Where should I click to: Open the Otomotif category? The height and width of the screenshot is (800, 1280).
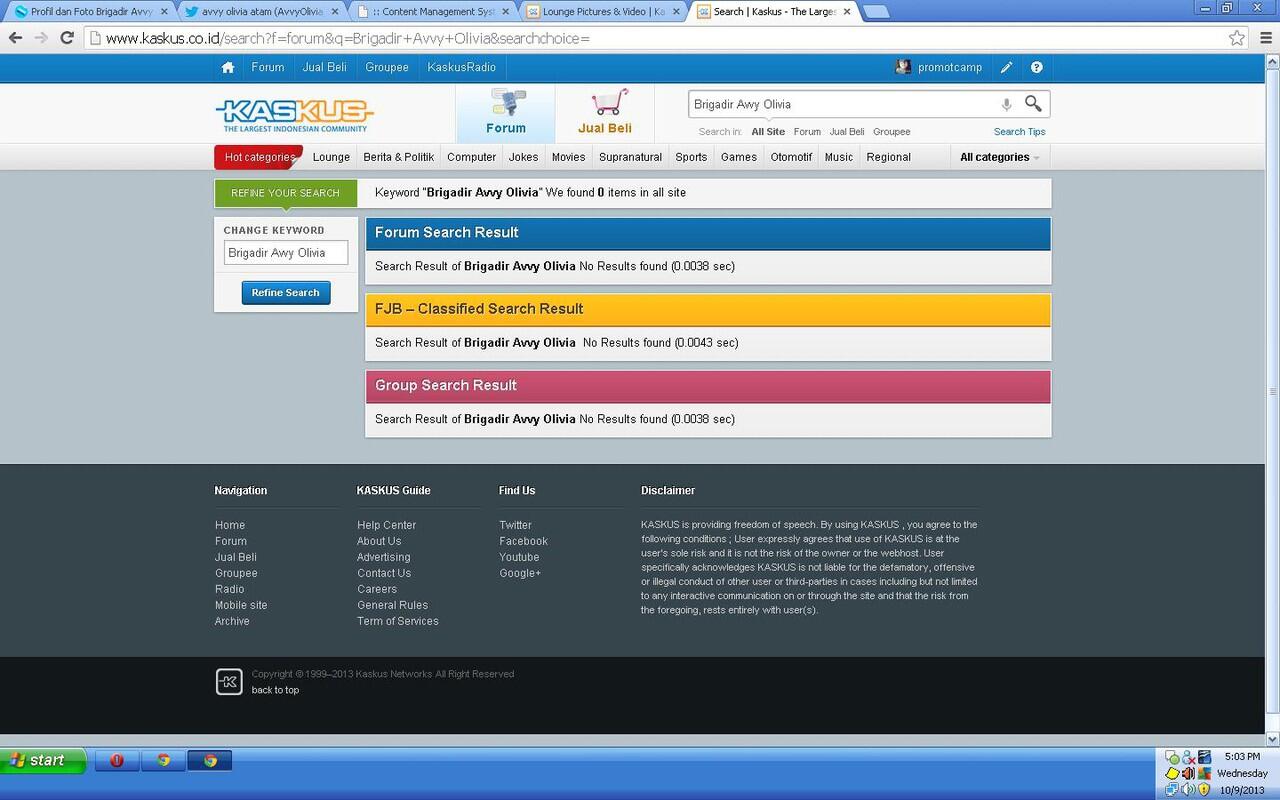[791, 157]
